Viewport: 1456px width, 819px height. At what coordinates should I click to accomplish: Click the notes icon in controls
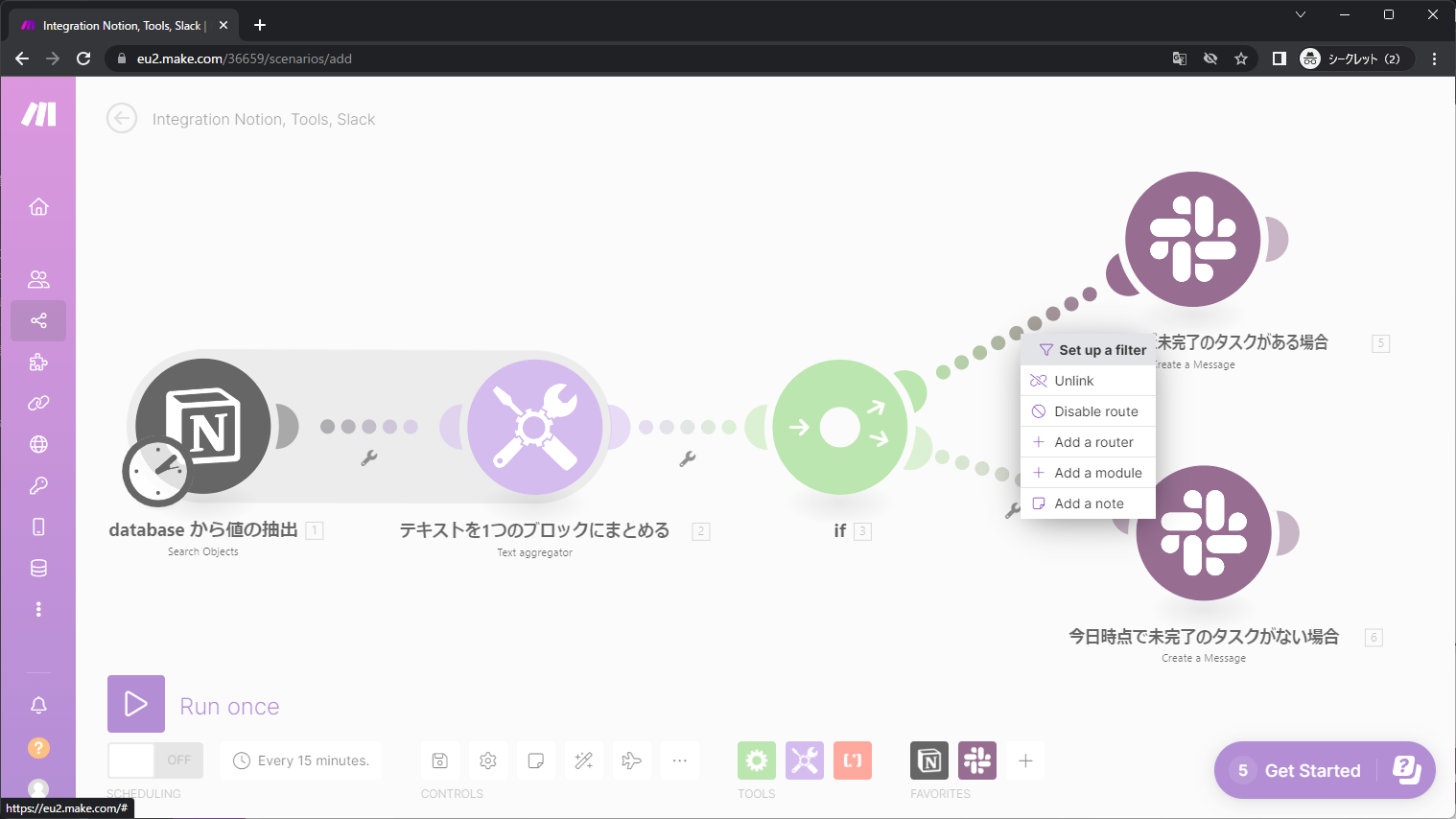coord(536,760)
